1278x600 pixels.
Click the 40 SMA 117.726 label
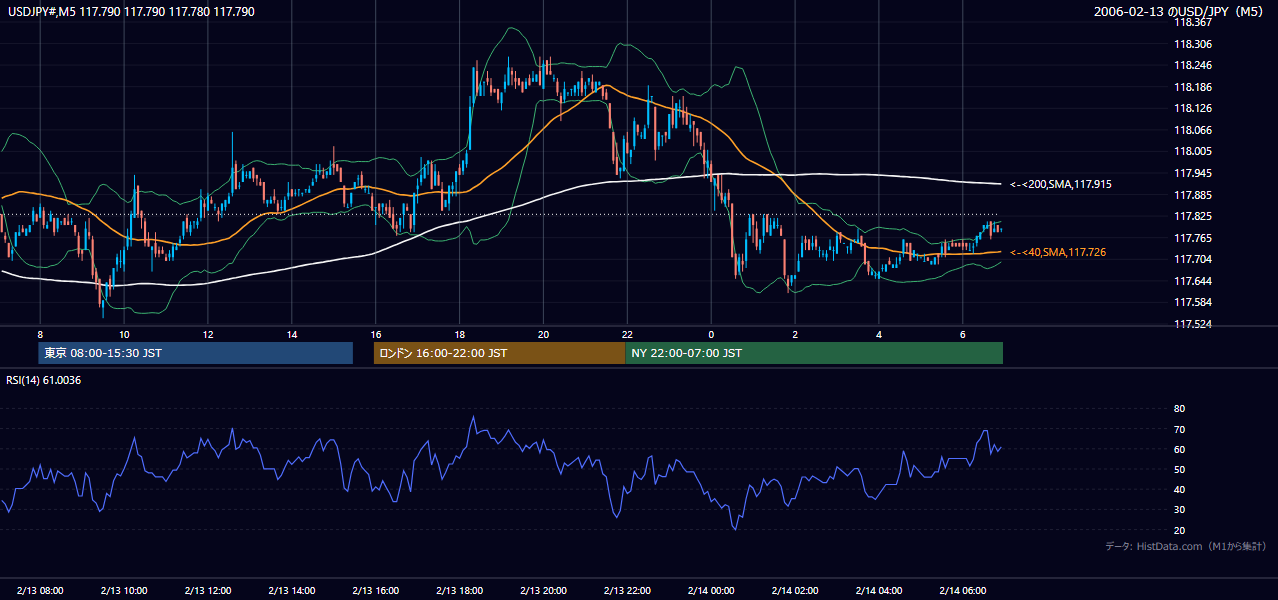(1058, 253)
